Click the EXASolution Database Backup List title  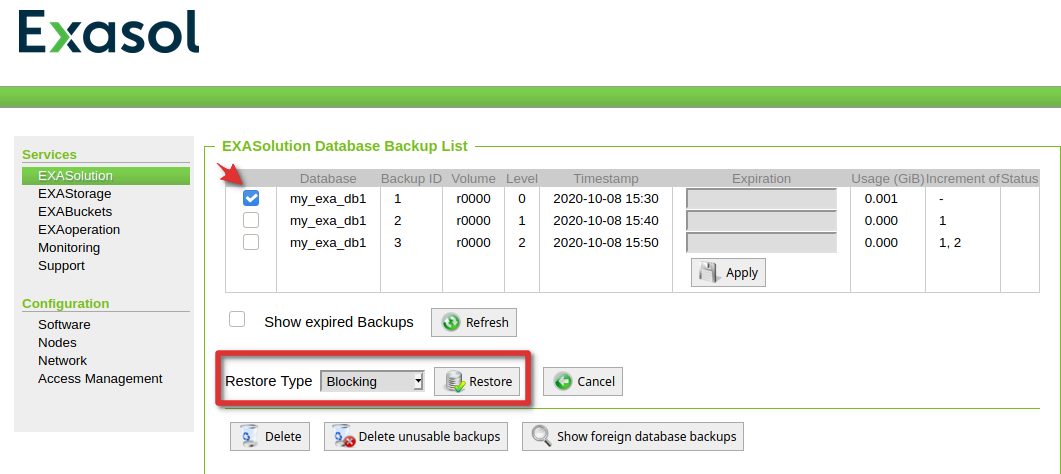pyautogui.click(x=344, y=145)
